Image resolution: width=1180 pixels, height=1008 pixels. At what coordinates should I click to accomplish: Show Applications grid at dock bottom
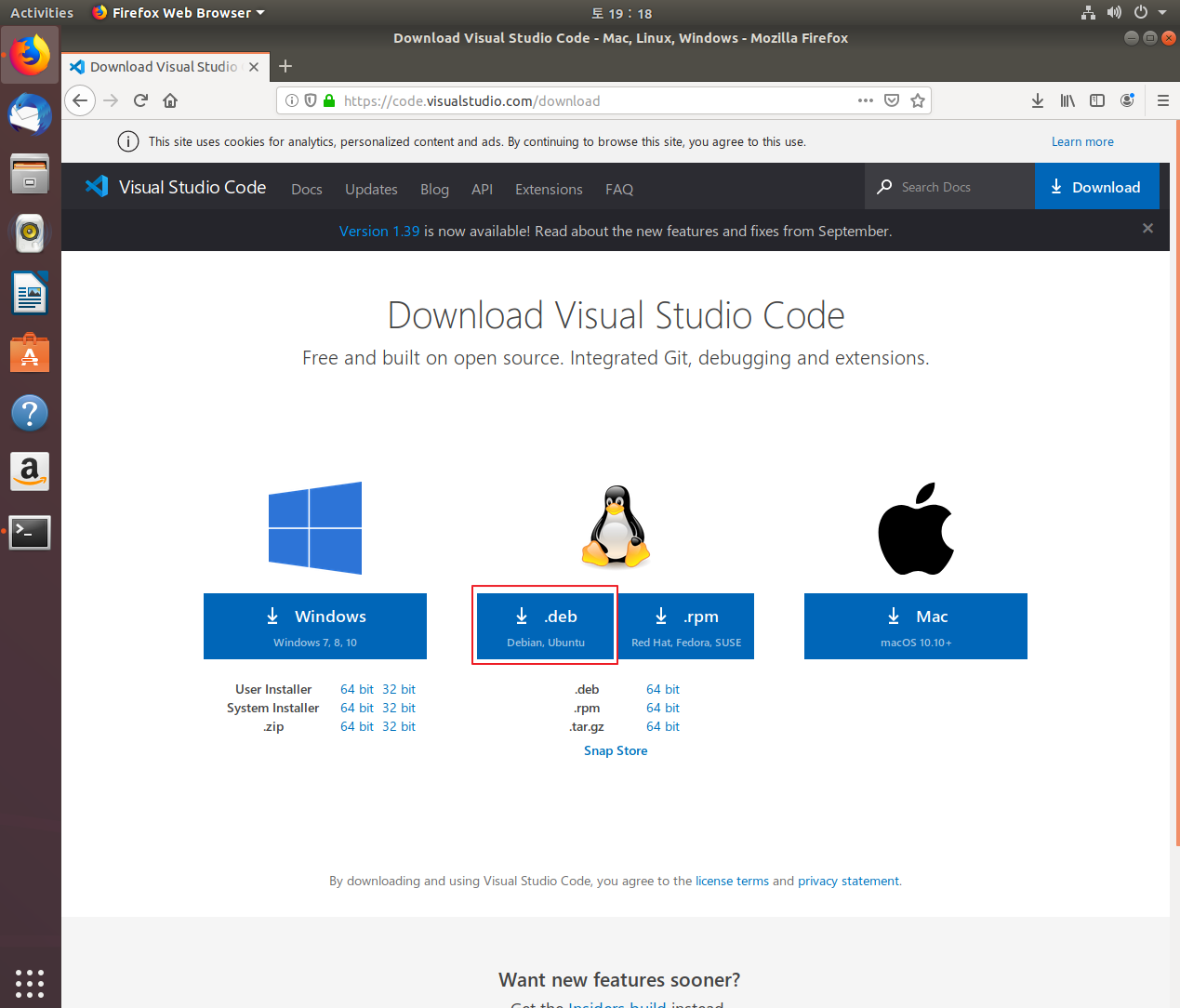click(30, 983)
